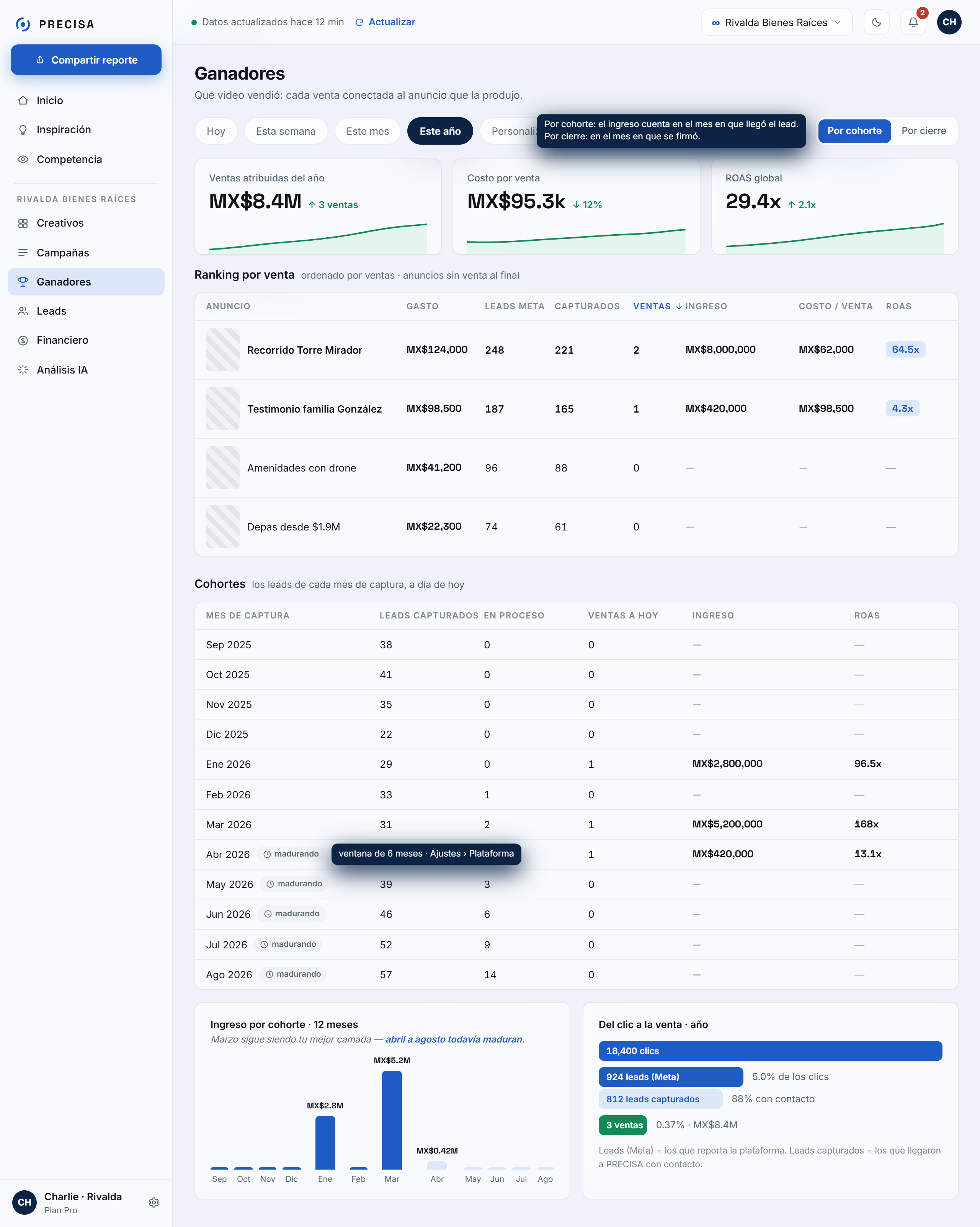Screen dimensions: 980x1227
Task: Open Análisis IA sparkle icon
Action: point(23,370)
